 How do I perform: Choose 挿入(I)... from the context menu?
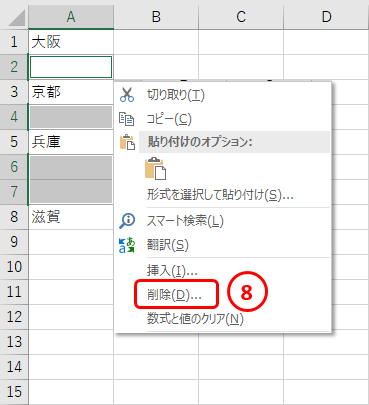pyautogui.click(x=172, y=270)
